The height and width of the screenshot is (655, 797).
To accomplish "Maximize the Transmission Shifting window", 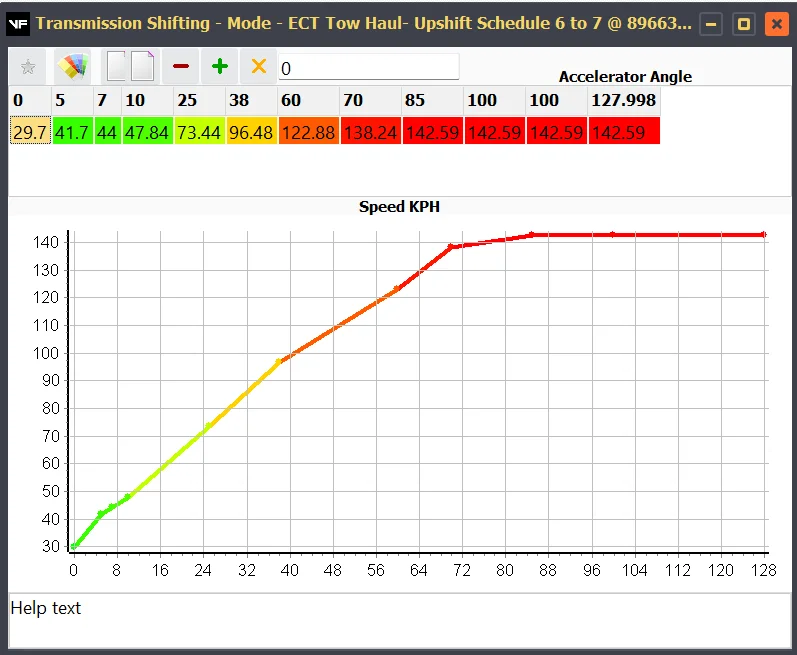I will (x=743, y=23).
